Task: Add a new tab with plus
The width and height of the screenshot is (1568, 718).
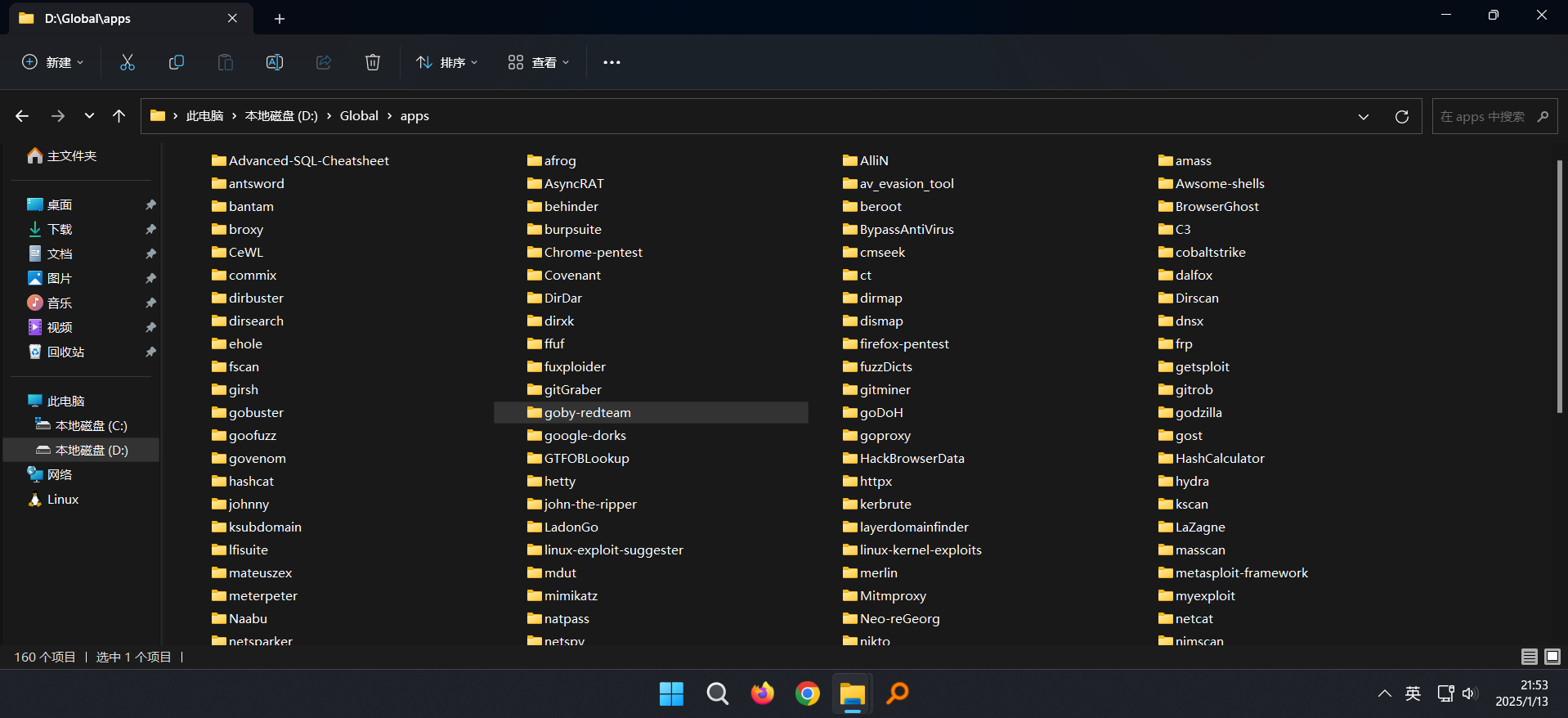Action: pos(280,18)
